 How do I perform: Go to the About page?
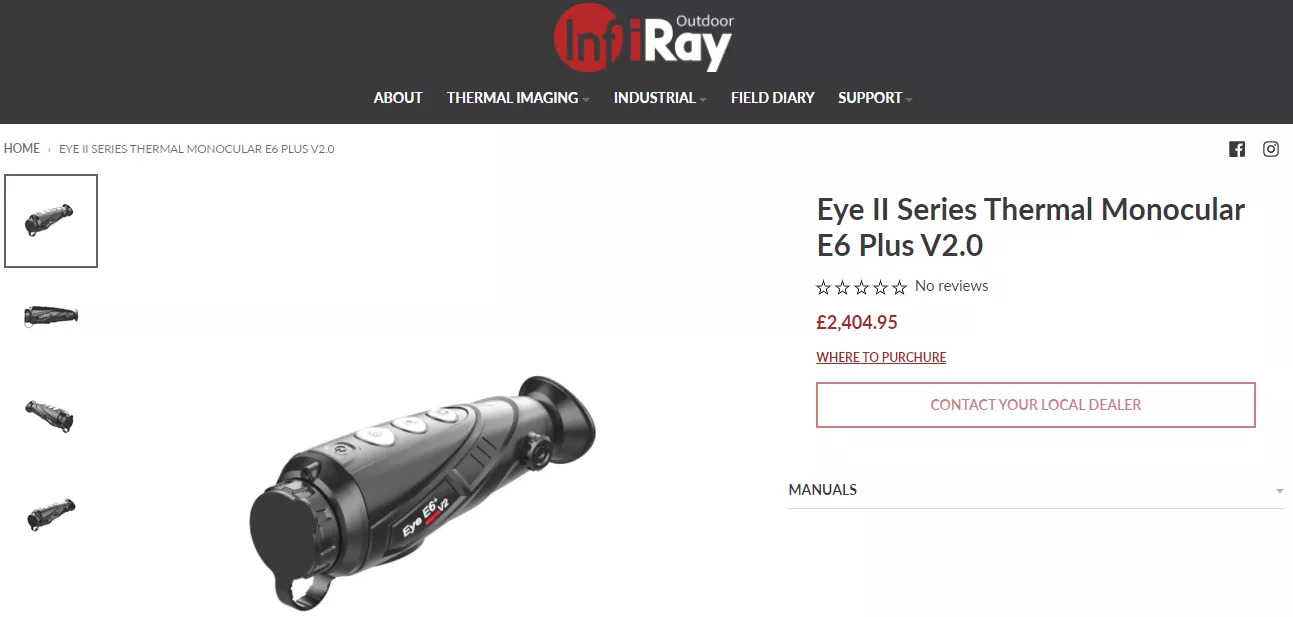point(398,98)
